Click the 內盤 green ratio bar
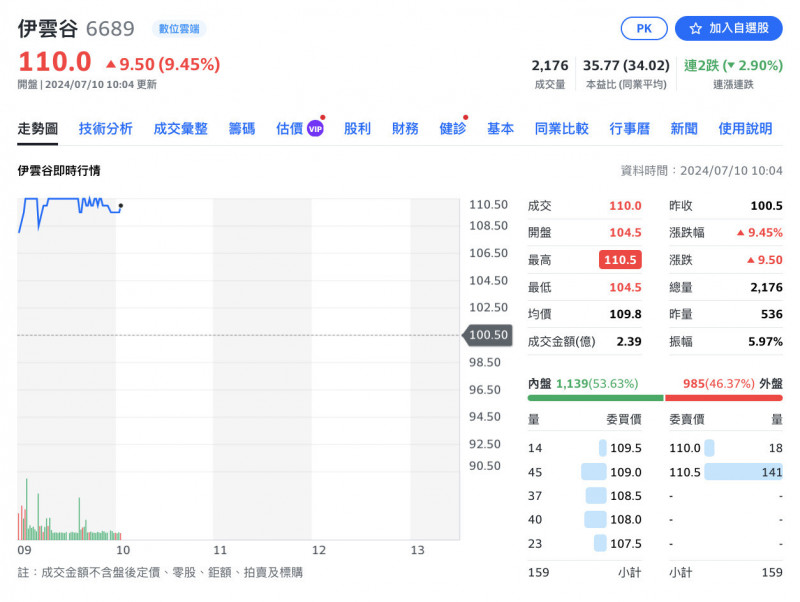Image resolution: width=800 pixels, height=602 pixels. [x=595, y=398]
